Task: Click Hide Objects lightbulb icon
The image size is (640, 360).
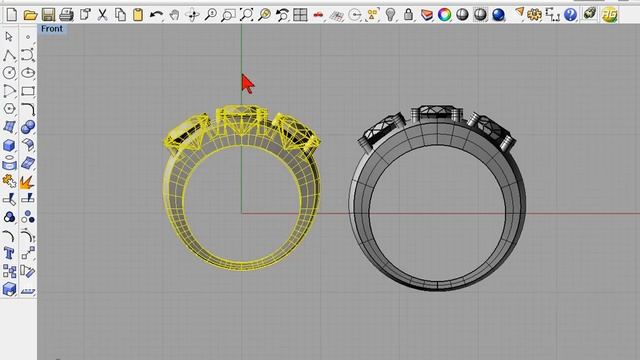Action: (391, 15)
